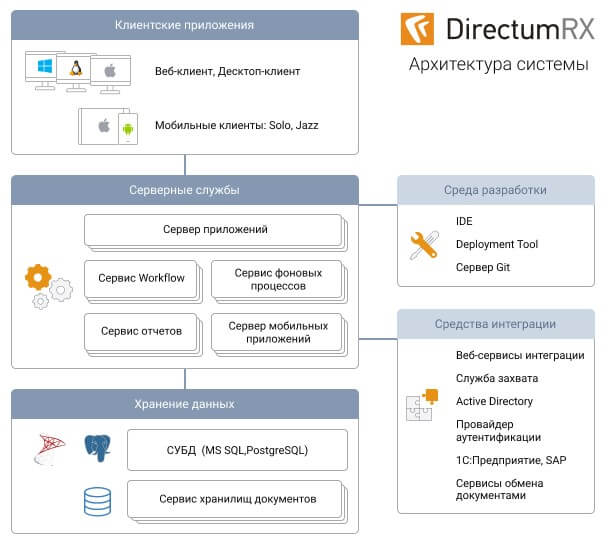Click the MS SQL Server logo icon
Screen dimensions: 608x547
click(x=50, y=449)
